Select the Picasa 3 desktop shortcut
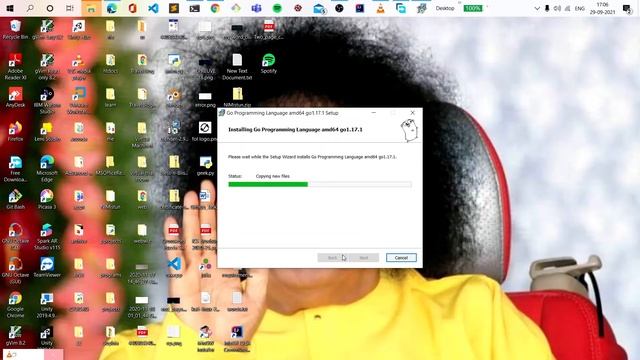 [x=47, y=200]
